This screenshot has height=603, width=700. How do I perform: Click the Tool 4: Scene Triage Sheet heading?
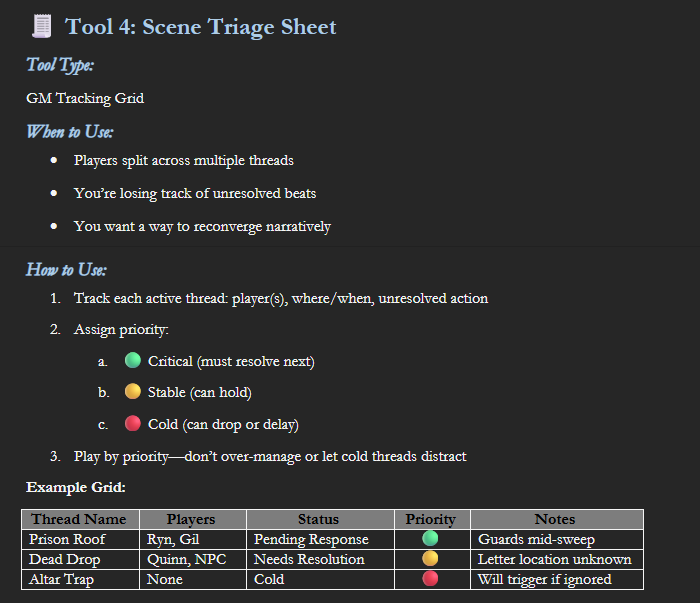pyautogui.click(x=200, y=27)
